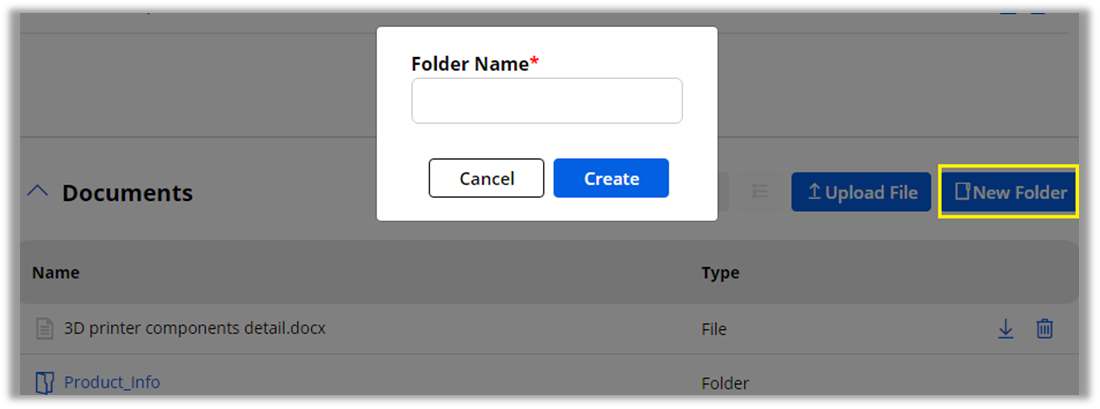Click the File type cell

(714, 328)
